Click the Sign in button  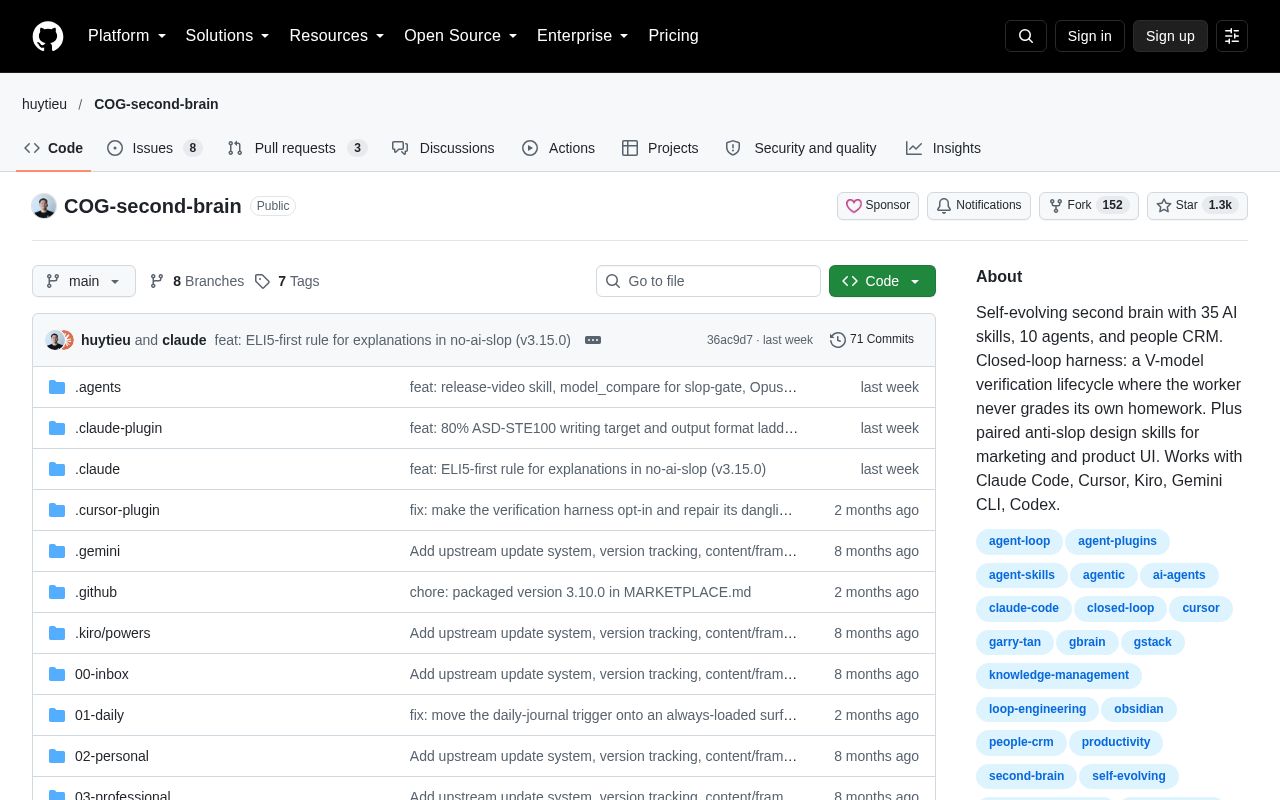coord(1090,36)
